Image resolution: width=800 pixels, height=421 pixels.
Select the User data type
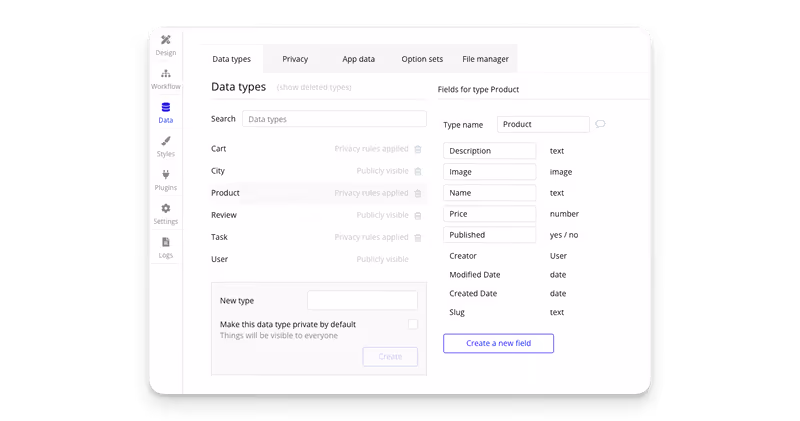pos(219,259)
